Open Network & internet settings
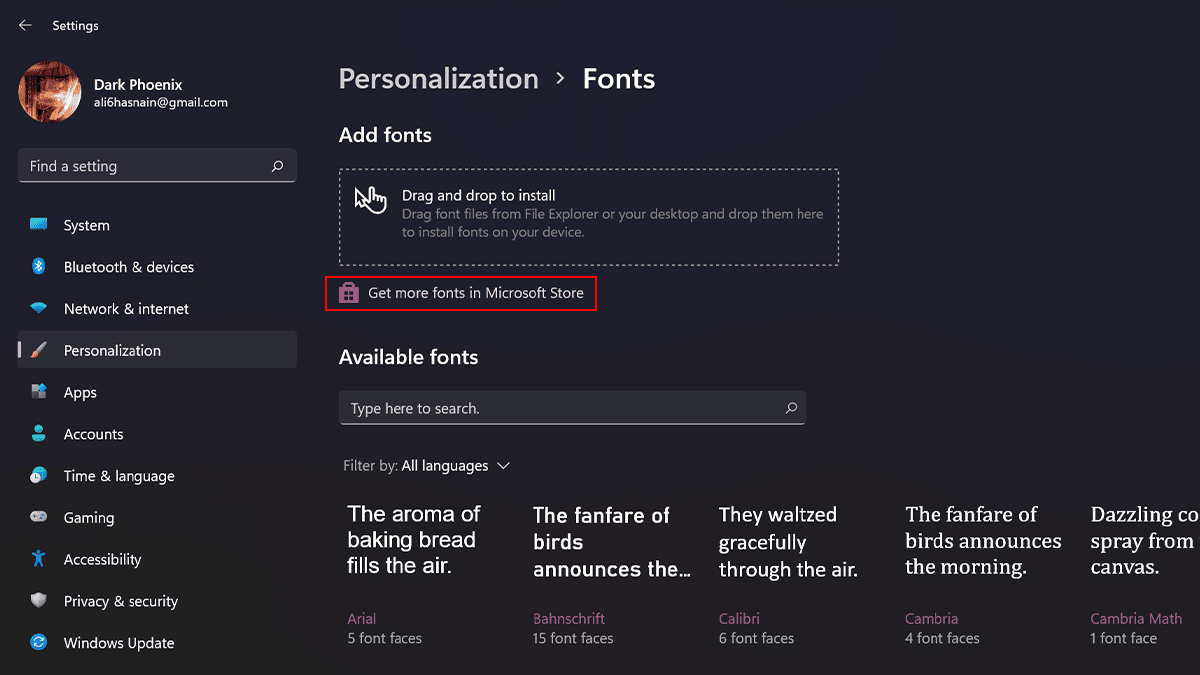Image resolution: width=1200 pixels, height=675 pixels. tap(127, 308)
